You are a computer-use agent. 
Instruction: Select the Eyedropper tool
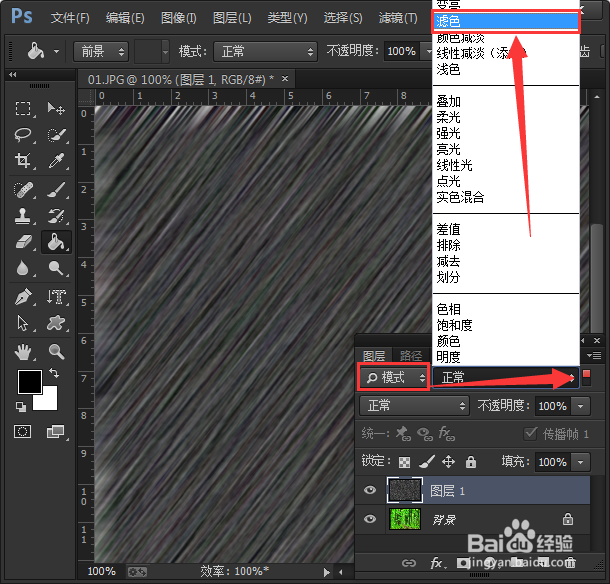(56, 160)
